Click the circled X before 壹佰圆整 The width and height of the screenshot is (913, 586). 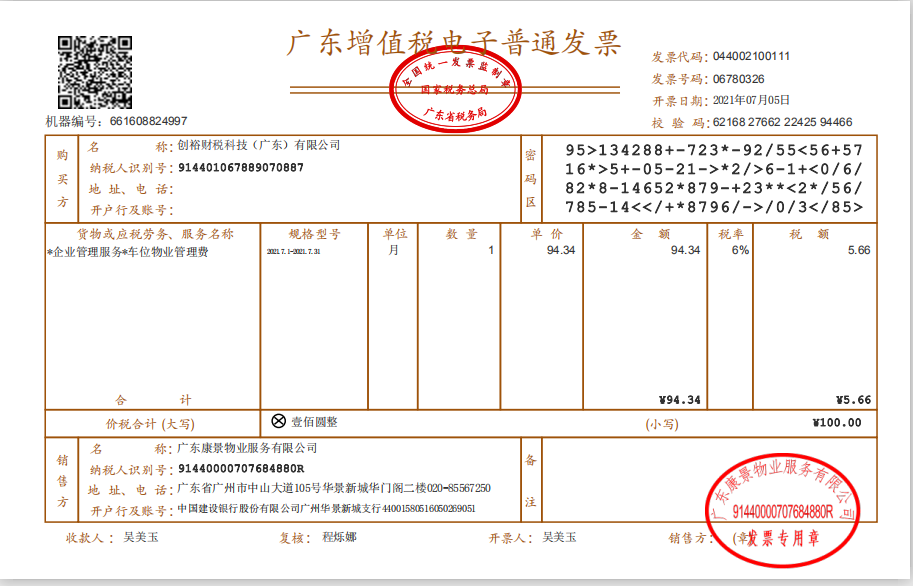(279, 422)
